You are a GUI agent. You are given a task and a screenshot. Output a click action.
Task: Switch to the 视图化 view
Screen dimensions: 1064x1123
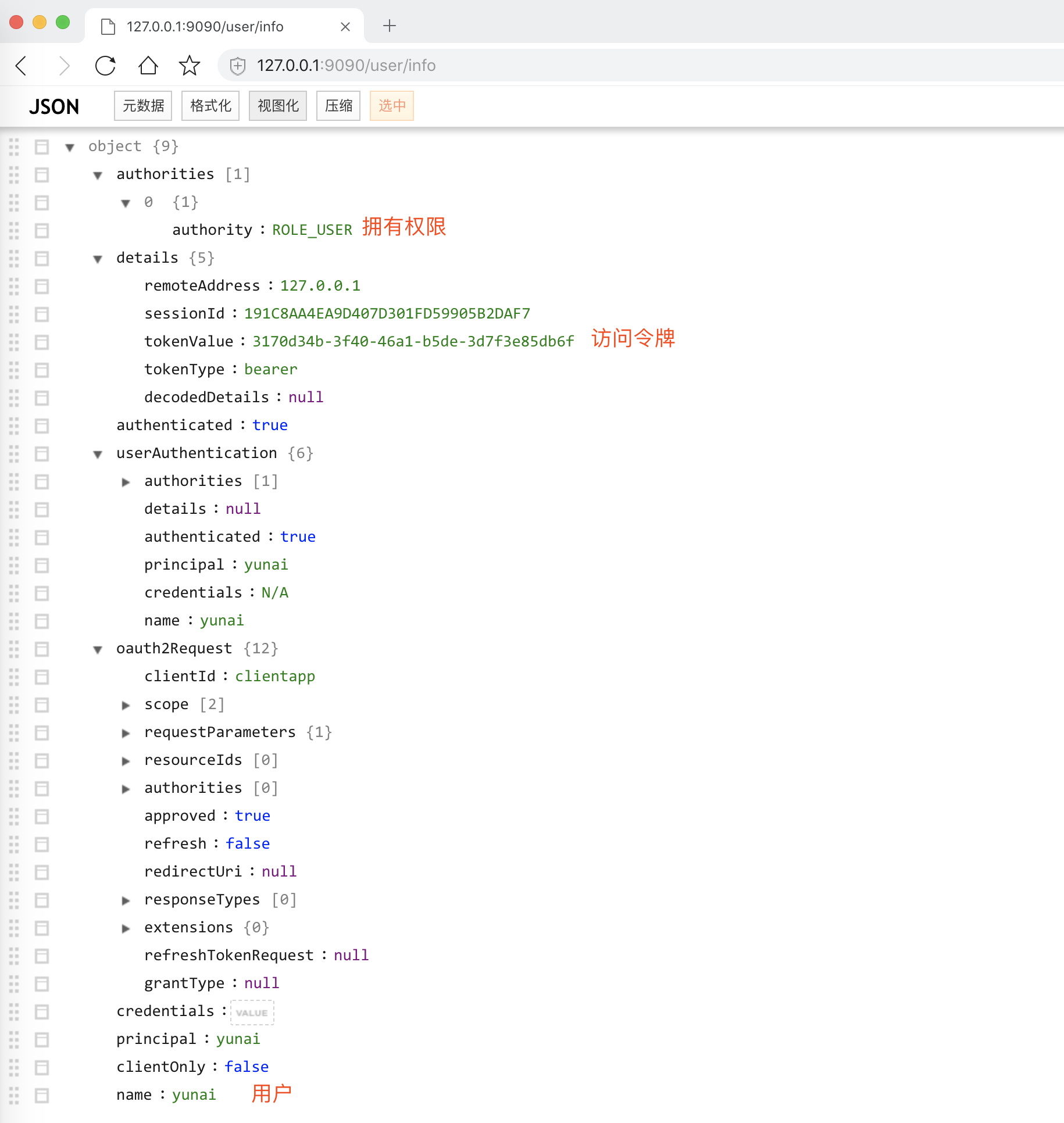(x=278, y=106)
